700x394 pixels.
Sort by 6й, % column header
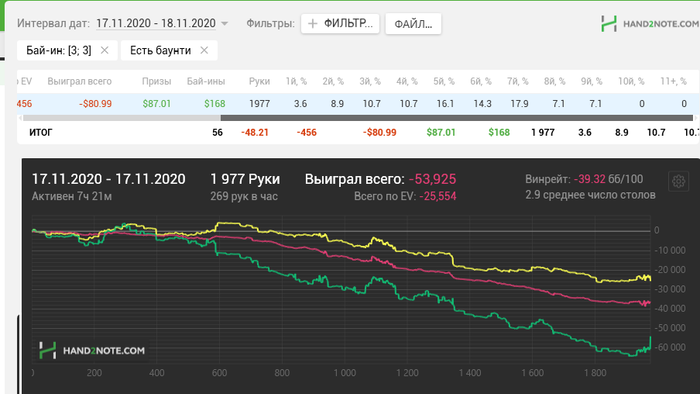(x=481, y=81)
